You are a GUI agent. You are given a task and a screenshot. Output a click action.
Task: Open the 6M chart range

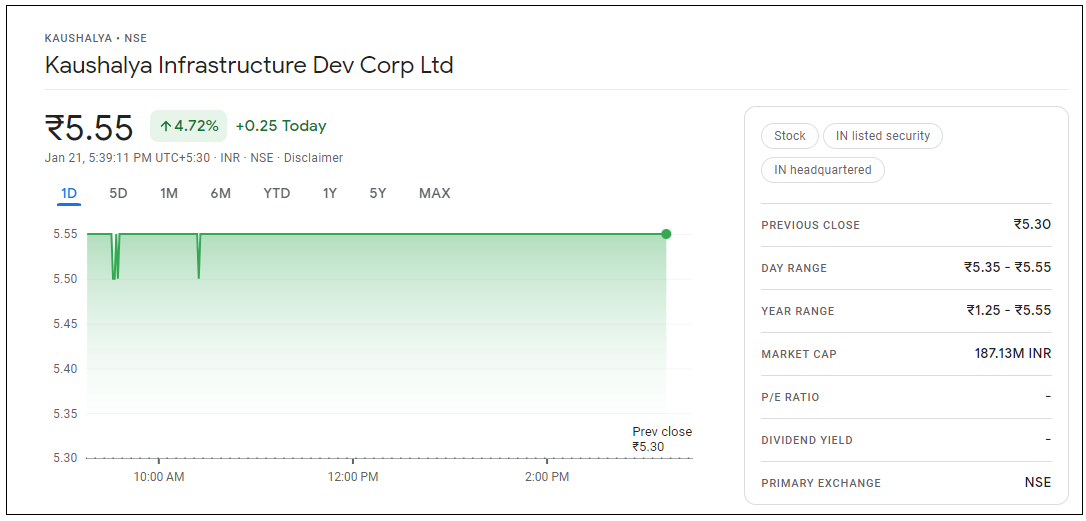point(220,193)
